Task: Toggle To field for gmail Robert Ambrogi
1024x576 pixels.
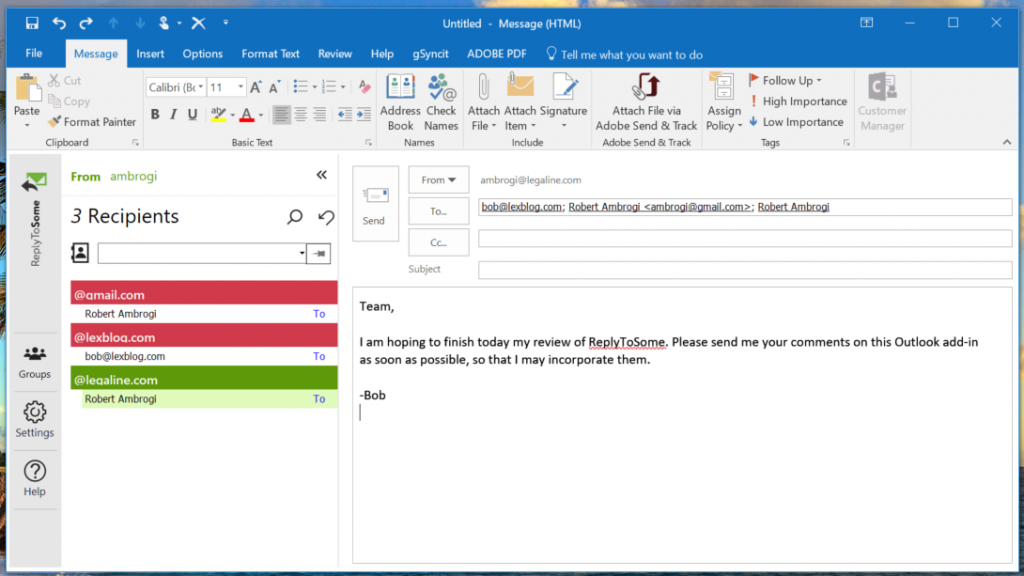Action: point(319,314)
